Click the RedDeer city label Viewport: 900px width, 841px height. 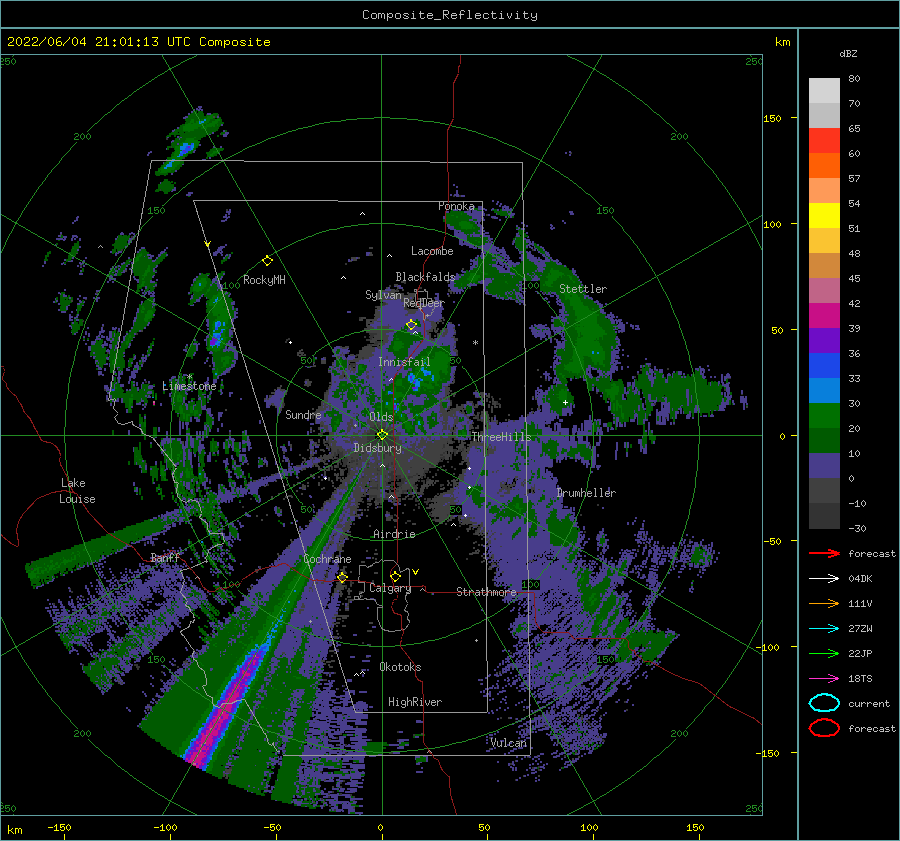coord(424,303)
